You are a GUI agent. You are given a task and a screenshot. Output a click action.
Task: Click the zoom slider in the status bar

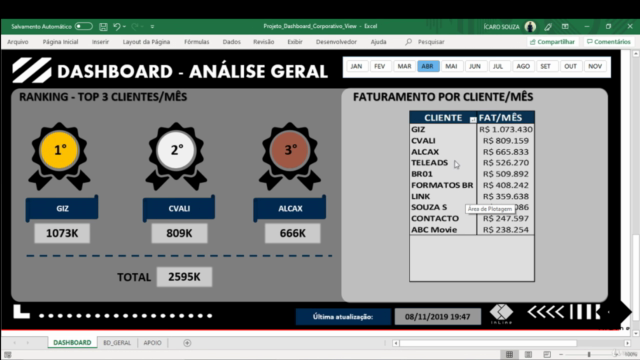click(x=589, y=354)
